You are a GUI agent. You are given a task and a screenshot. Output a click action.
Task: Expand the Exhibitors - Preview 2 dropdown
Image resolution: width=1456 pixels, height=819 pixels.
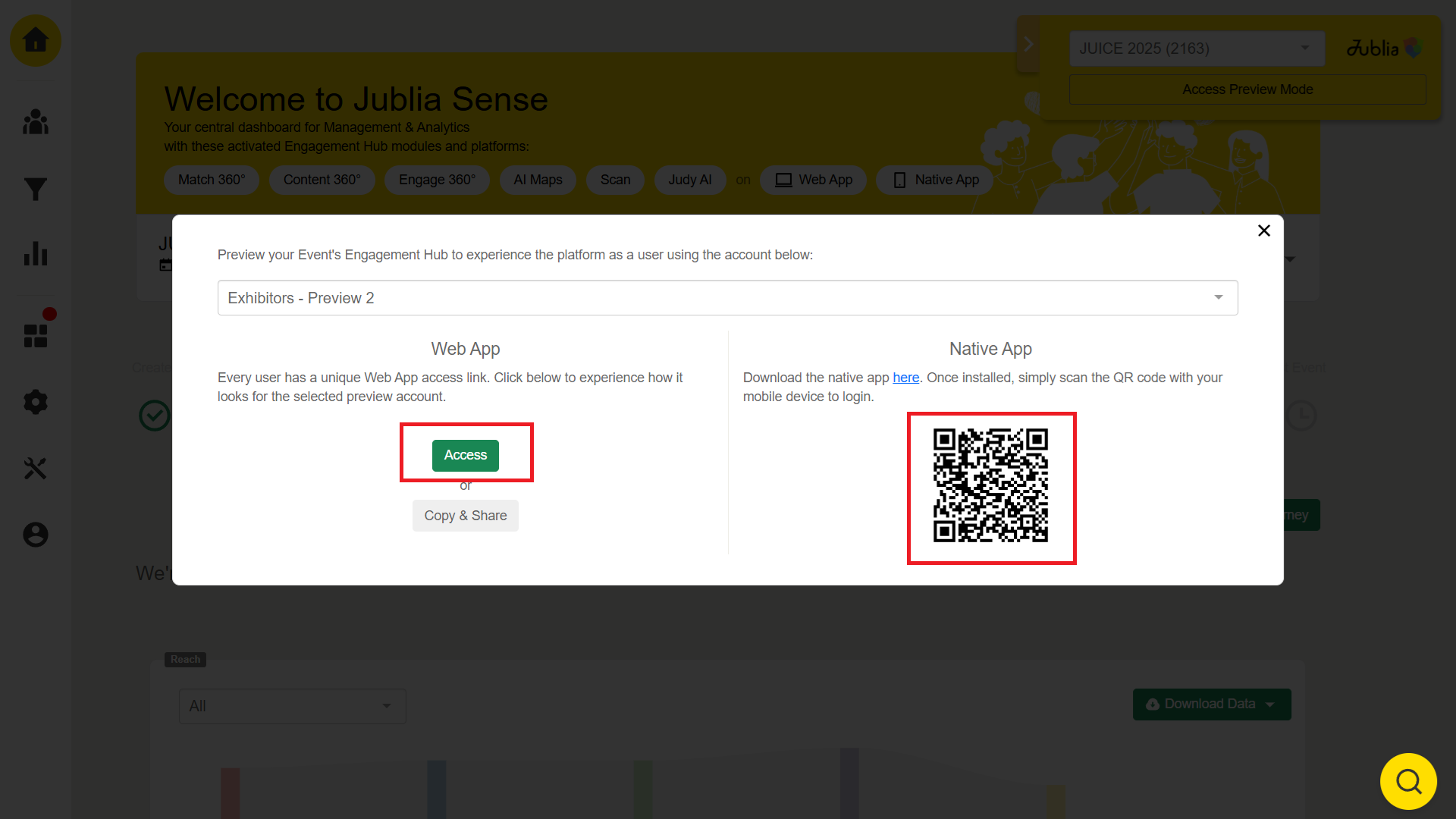tap(727, 297)
